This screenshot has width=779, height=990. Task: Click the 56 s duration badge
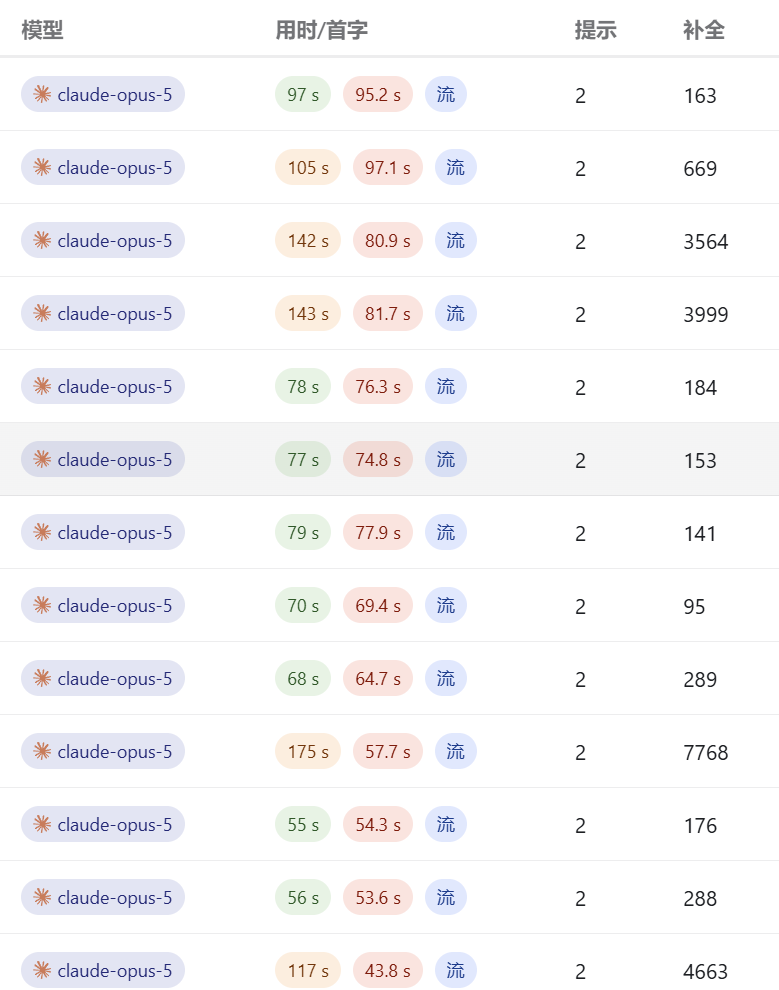click(303, 897)
